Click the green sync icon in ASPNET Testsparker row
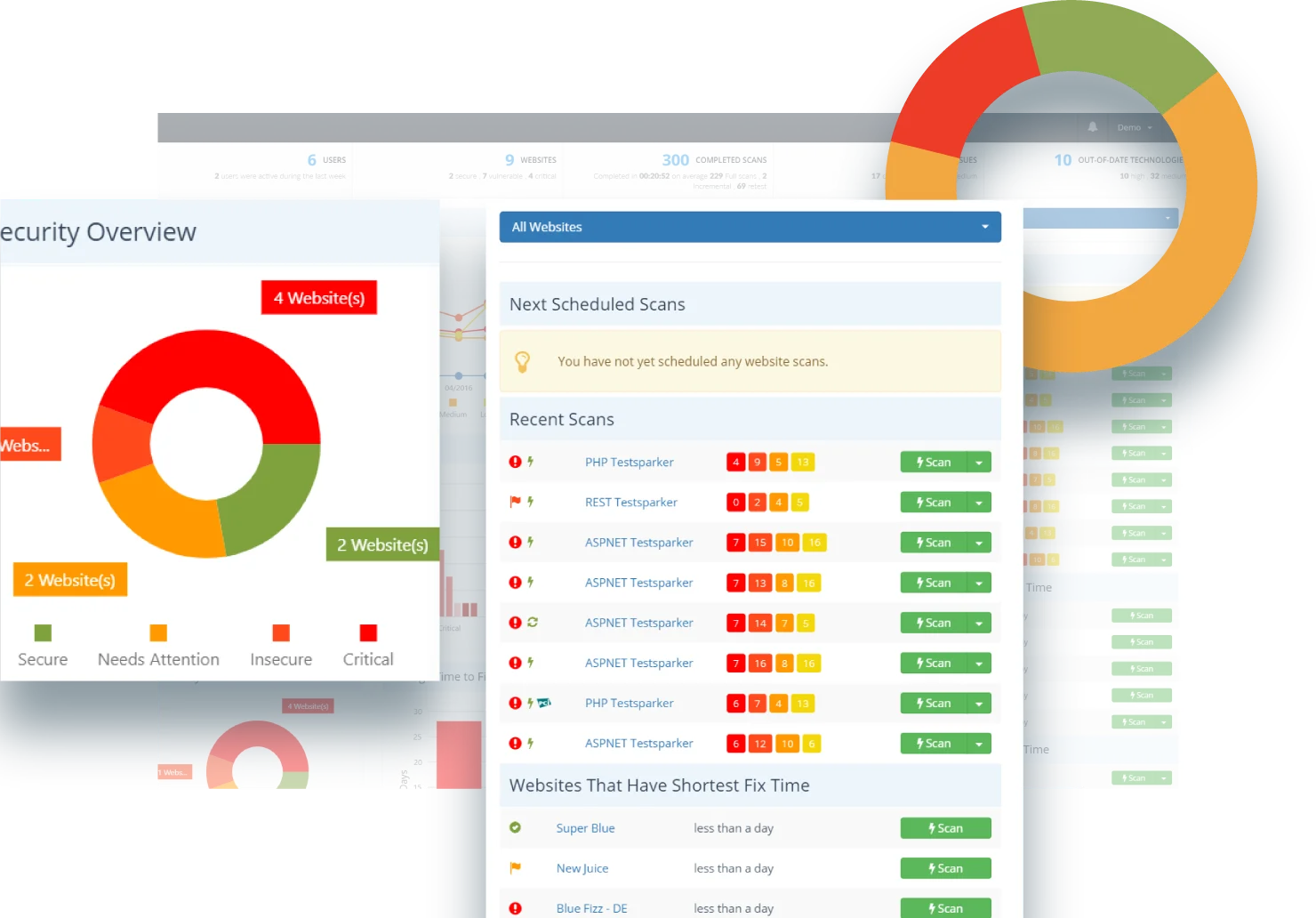This screenshot has height=918, width=1316. 533,623
